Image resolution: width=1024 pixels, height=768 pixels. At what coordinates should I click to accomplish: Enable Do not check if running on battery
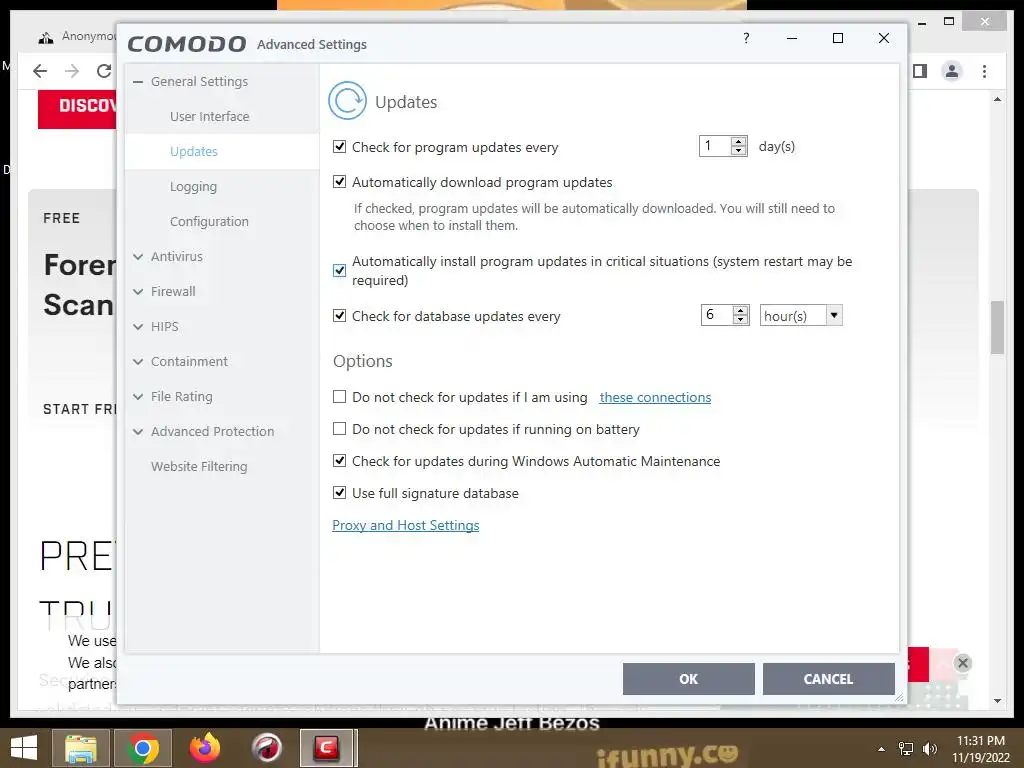(340, 428)
